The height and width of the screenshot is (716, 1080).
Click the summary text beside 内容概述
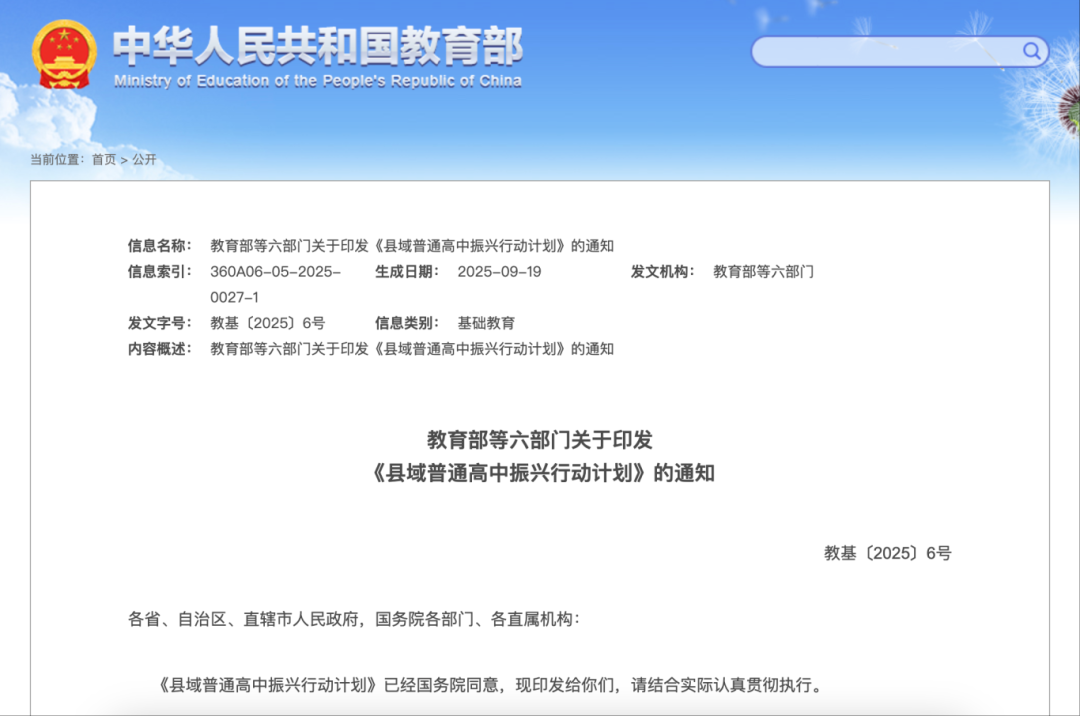[x=411, y=349]
